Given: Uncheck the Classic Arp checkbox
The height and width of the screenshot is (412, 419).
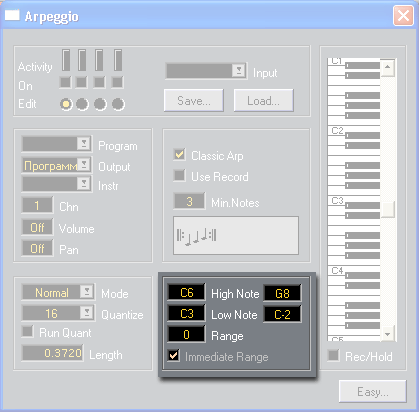Looking at the screenshot, I should 179,155.
